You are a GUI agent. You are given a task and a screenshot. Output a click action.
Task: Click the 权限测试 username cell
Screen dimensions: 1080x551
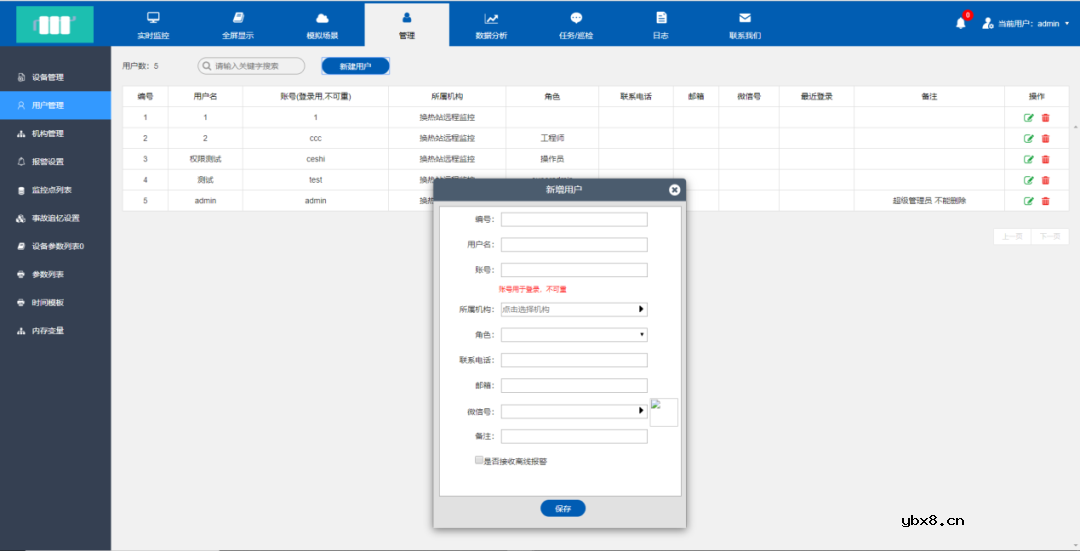click(x=205, y=159)
